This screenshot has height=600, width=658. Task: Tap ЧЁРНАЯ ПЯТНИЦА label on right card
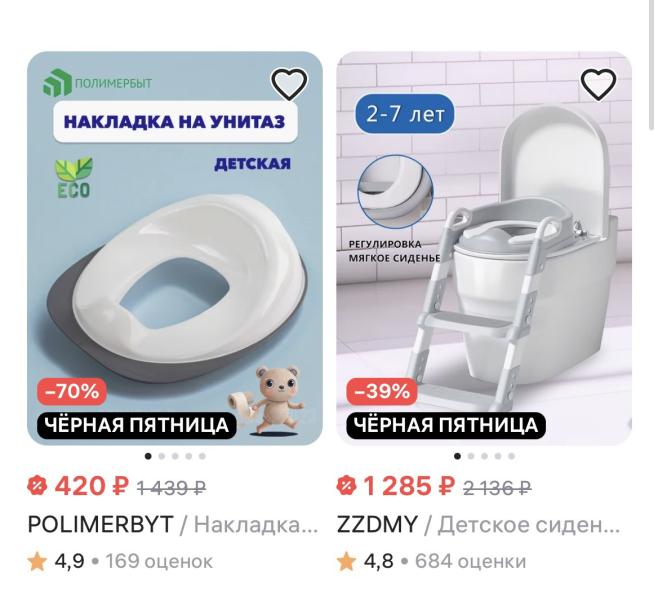point(446,425)
